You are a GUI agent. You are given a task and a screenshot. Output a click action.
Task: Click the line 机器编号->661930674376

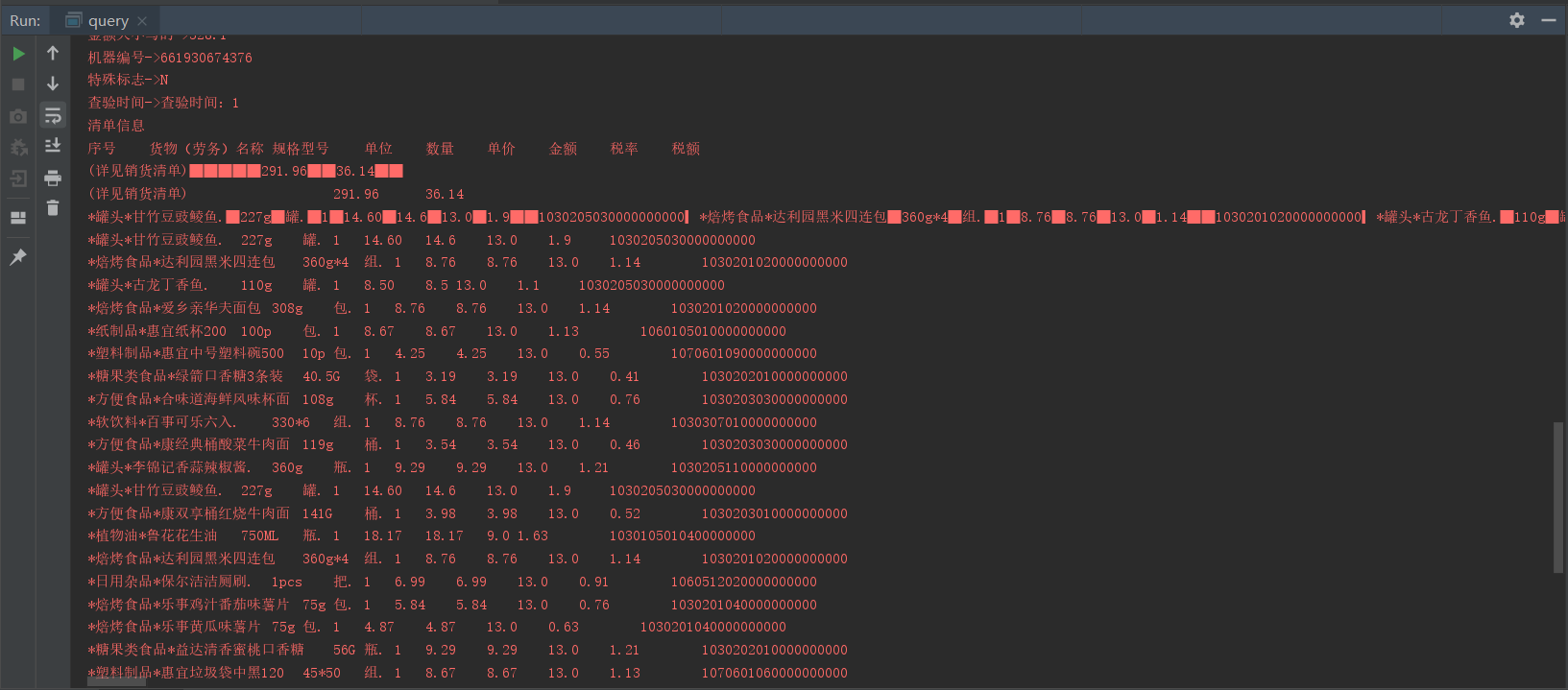170,58
